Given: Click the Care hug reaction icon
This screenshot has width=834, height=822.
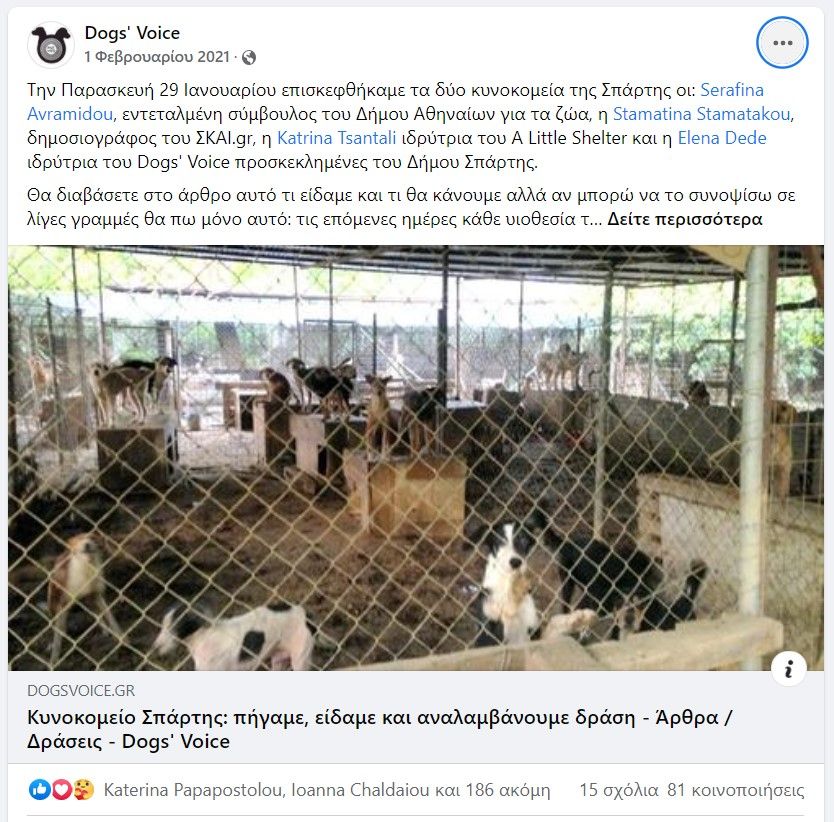Looking at the screenshot, I should pyautogui.click(x=83, y=790).
